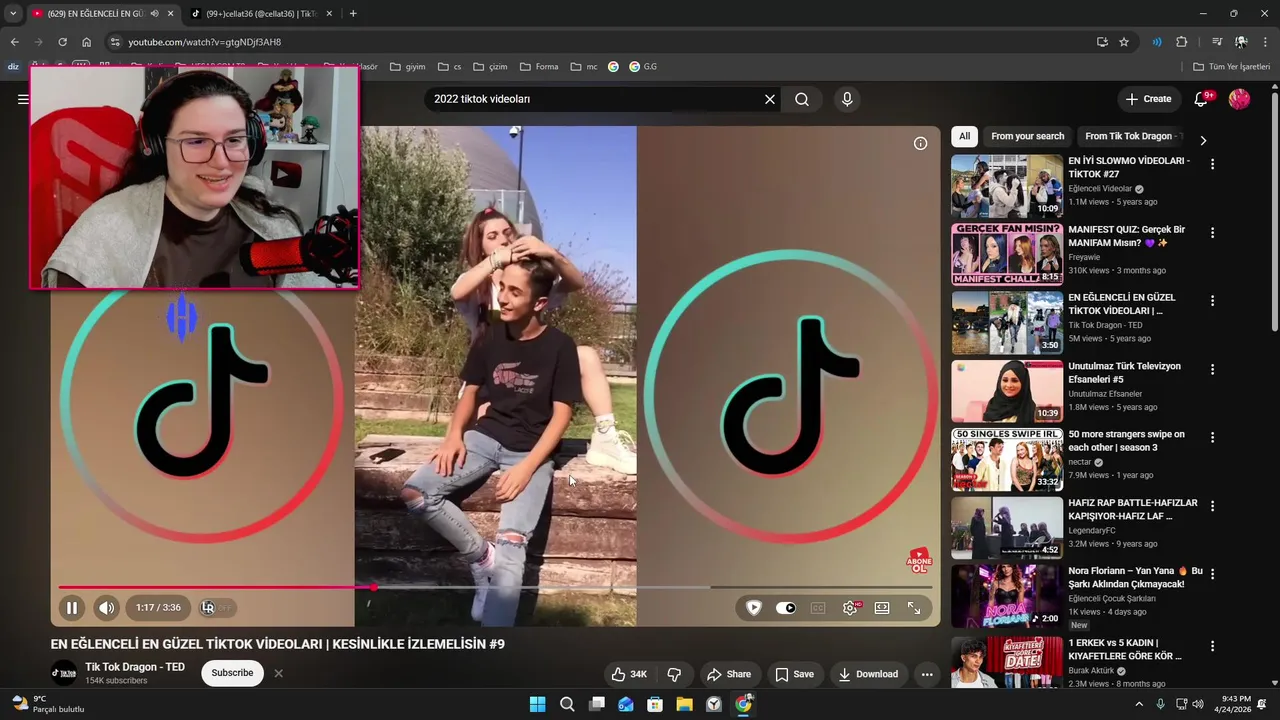Open the YouTube account avatar menu
Image resolution: width=1280 pixels, height=720 pixels.
(1239, 99)
